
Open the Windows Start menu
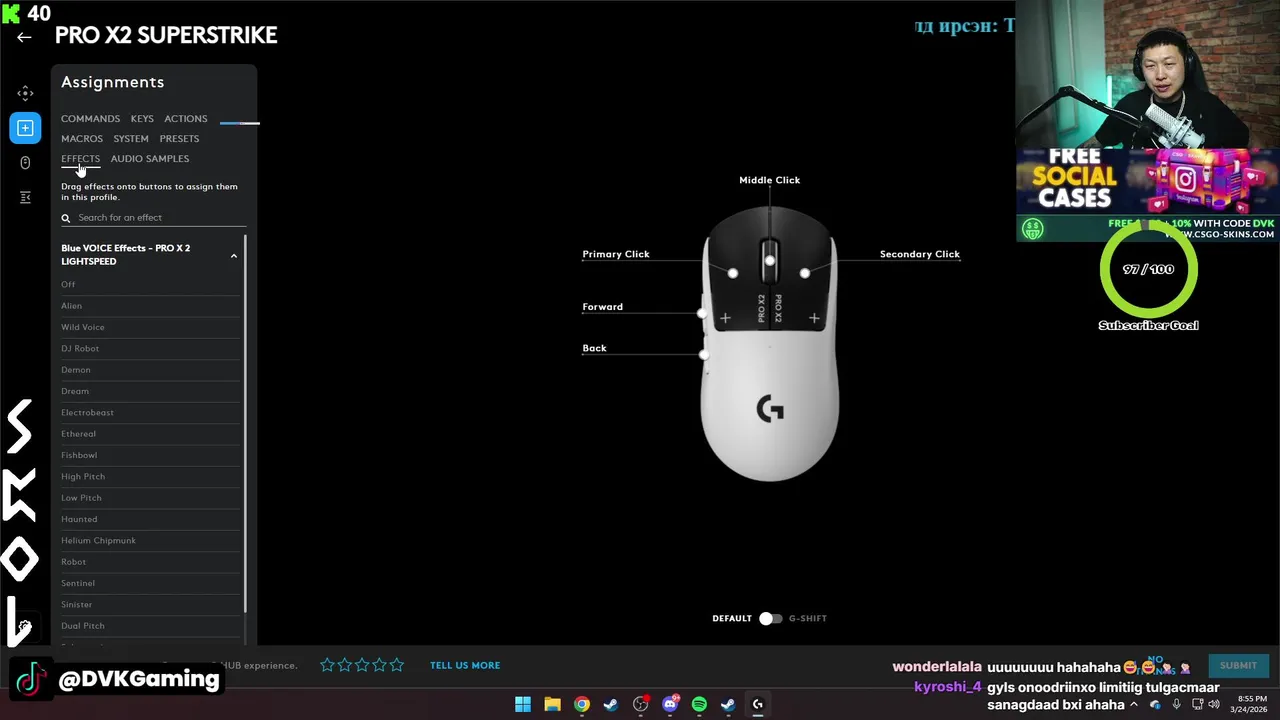[x=523, y=704]
